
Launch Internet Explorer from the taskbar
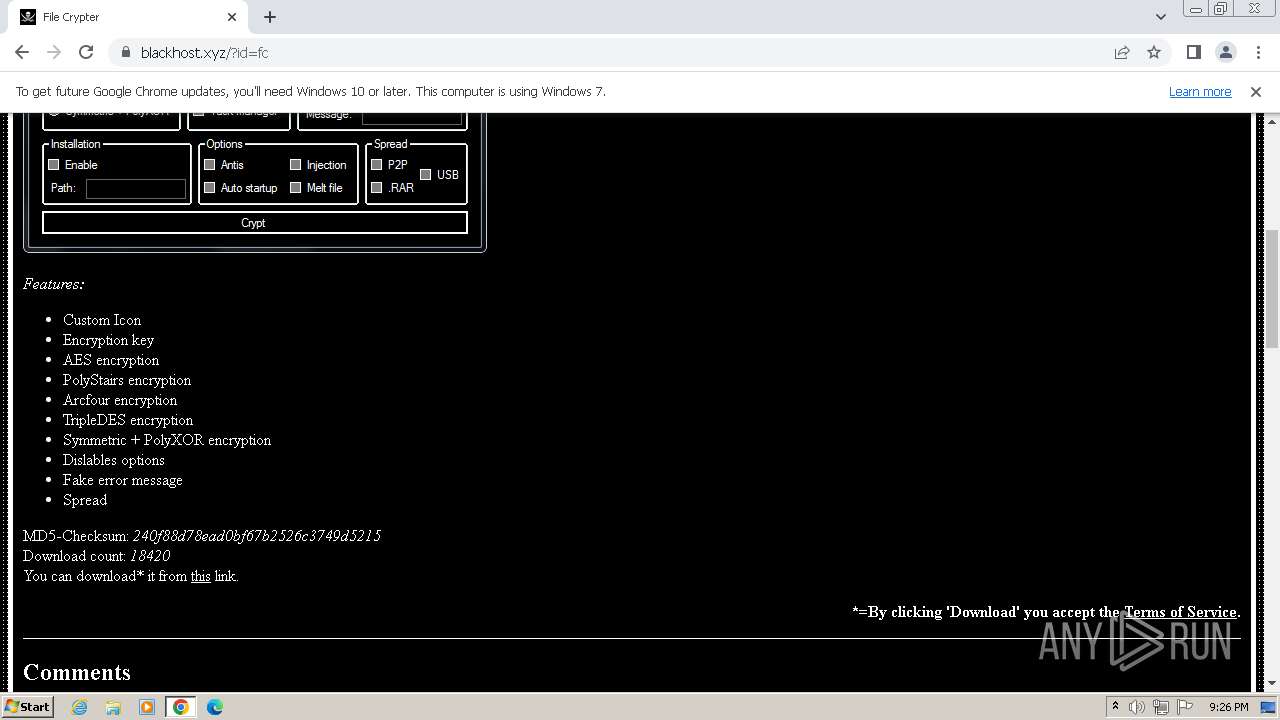coord(79,707)
